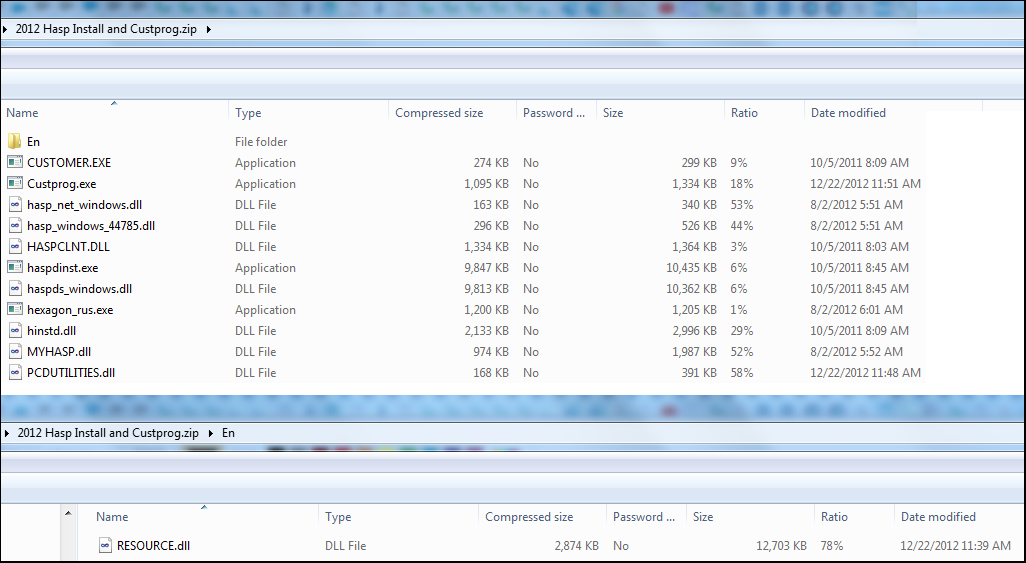Select the MYHASP.dll file name
The height and width of the screenshot is (563, 1026).
click(x=59, y=351)
